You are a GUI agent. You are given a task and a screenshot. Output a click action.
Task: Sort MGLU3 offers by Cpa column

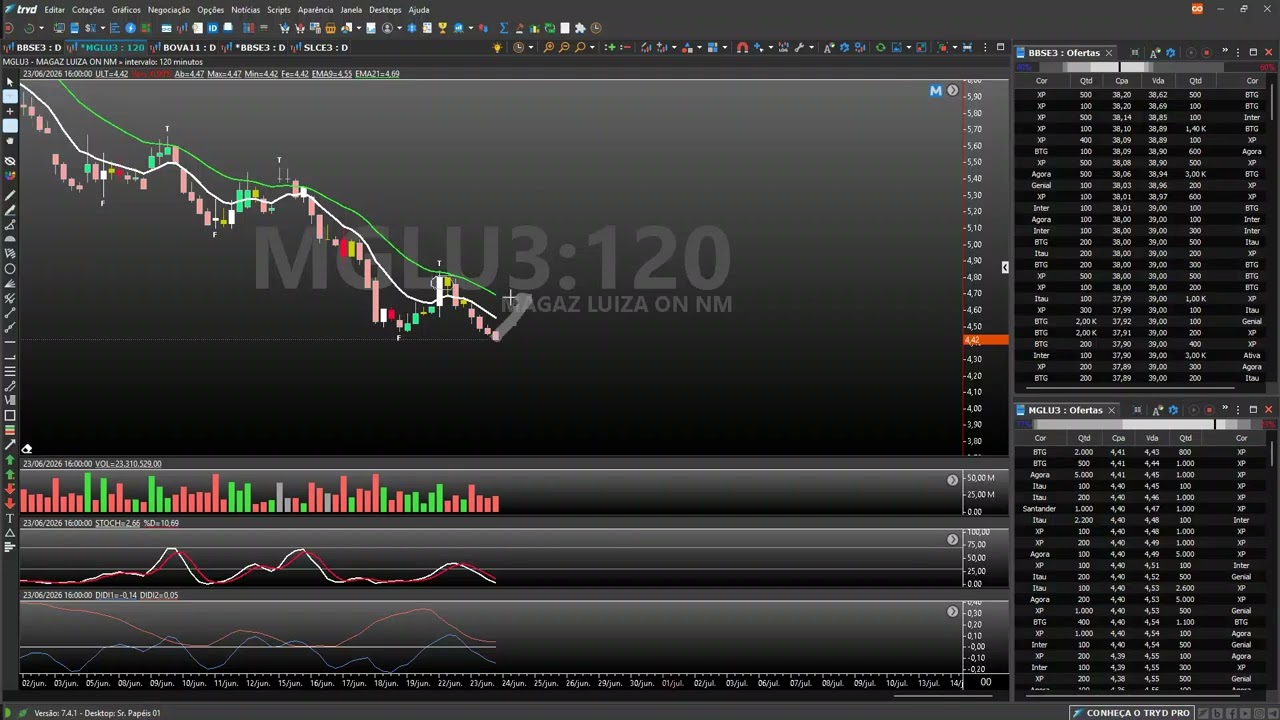pyautogui.click(x=1118, y=438)
